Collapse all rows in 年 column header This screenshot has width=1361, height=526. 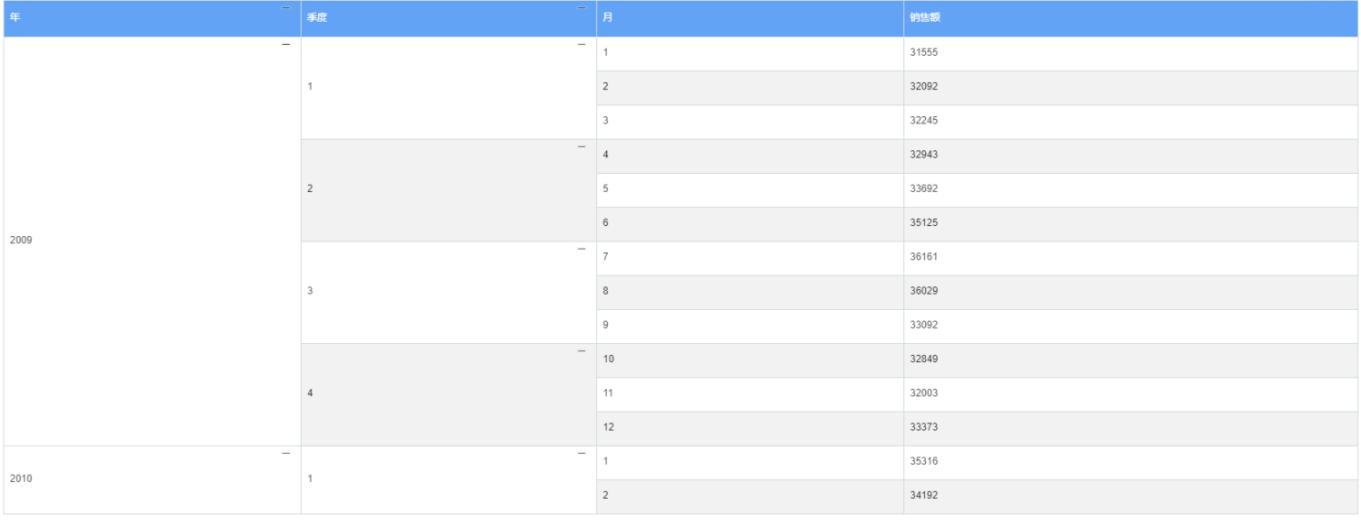[x=286, y=8]
